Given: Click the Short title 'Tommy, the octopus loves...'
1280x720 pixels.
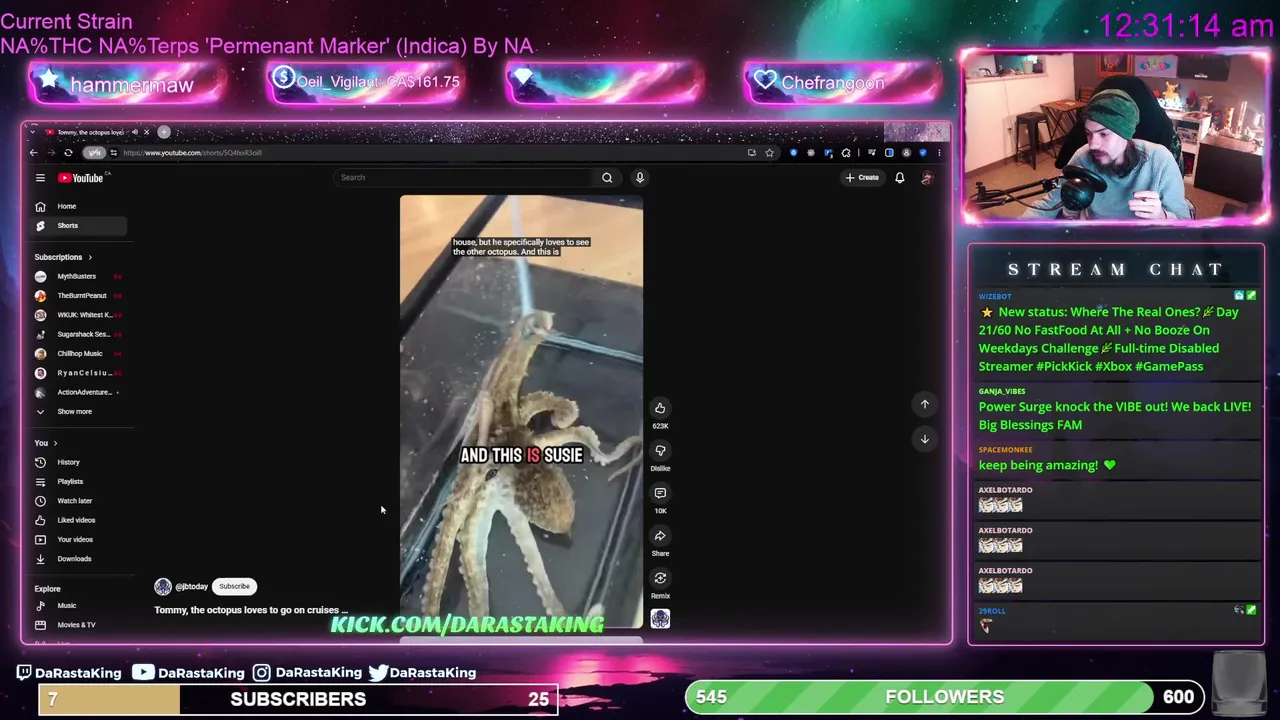Looking at the screenshot, I should (x=251, y=610).
